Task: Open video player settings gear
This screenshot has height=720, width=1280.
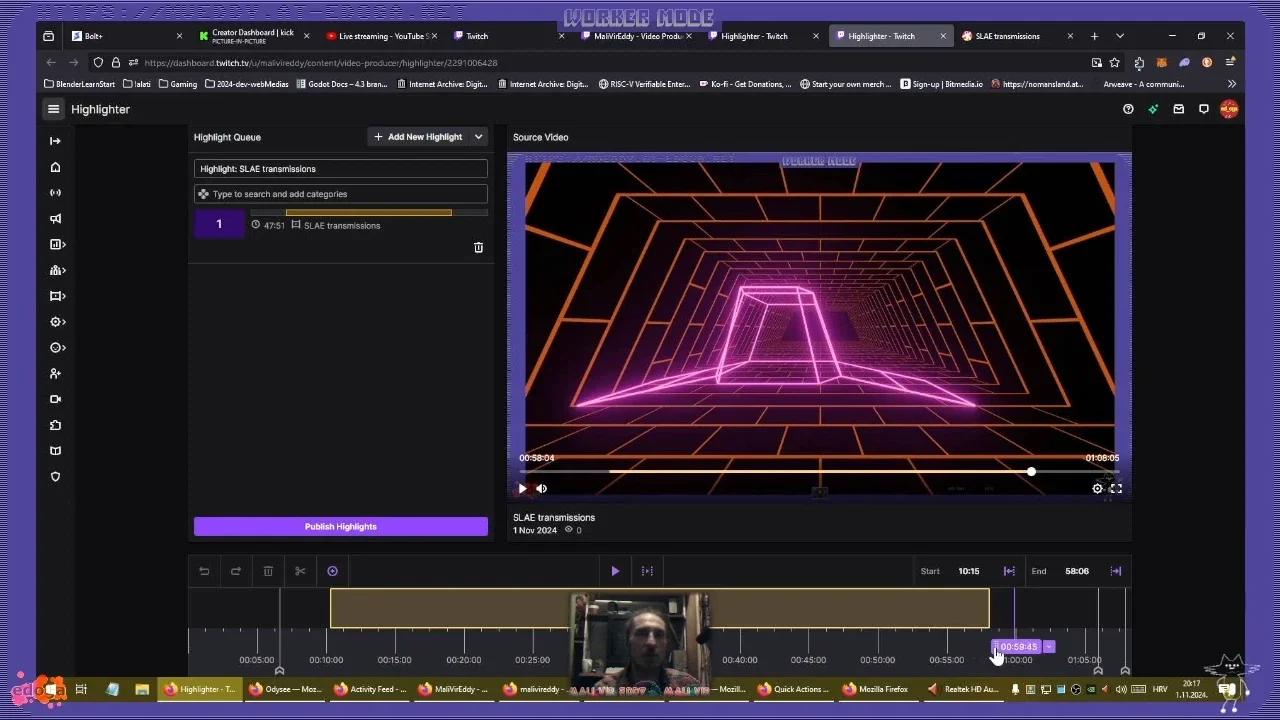Action: click(1097, 489)
